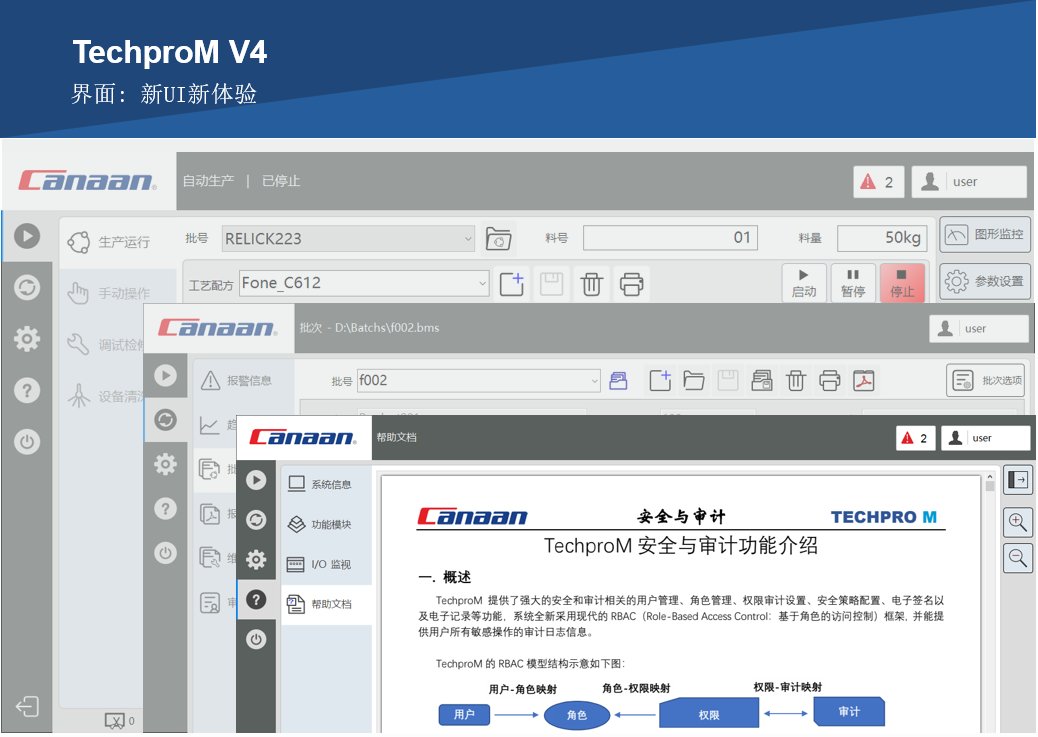Open I/O 监视 in the front window
This screenshot has width=1038, height=737.
coord(326,564)
